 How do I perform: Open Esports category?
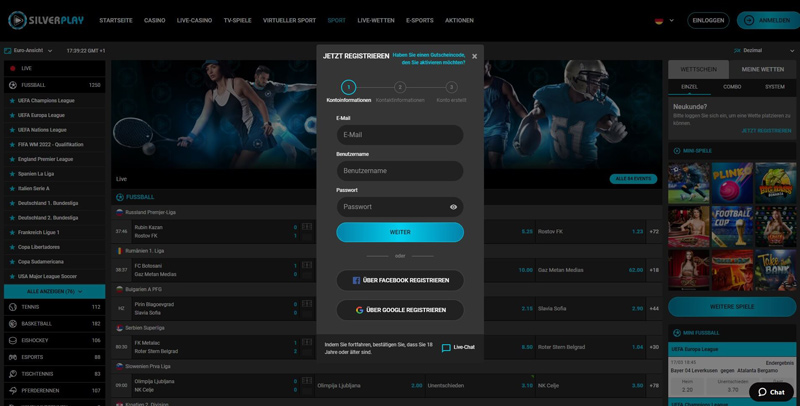[55, 357]
